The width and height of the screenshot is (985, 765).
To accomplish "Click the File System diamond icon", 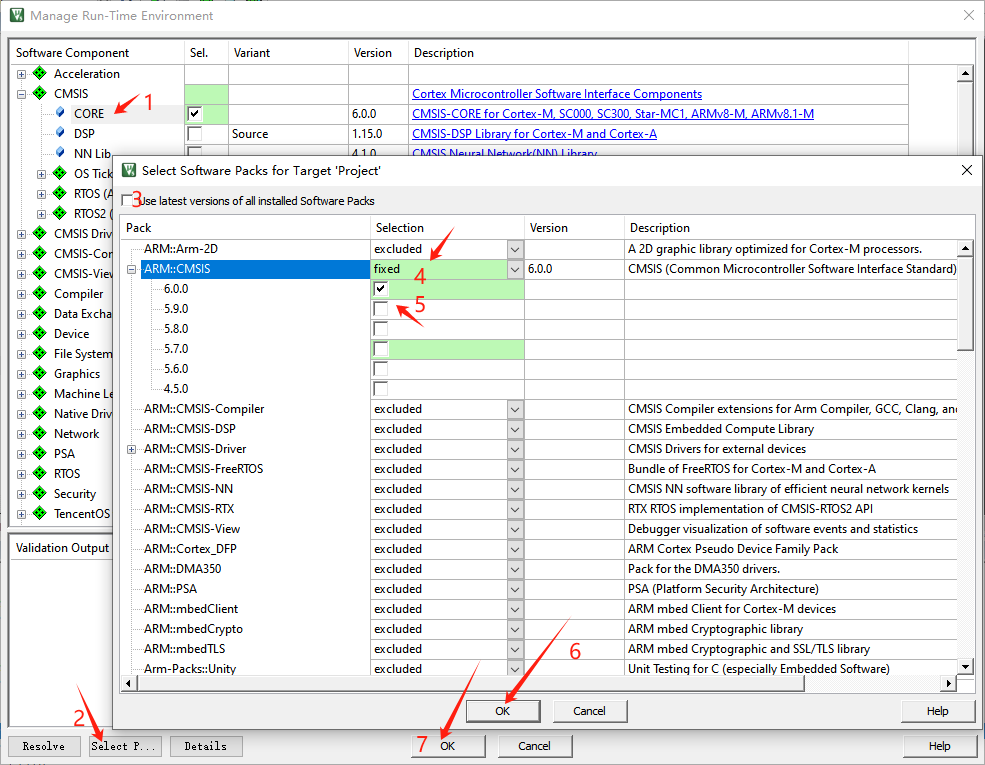I will (40, 354).
